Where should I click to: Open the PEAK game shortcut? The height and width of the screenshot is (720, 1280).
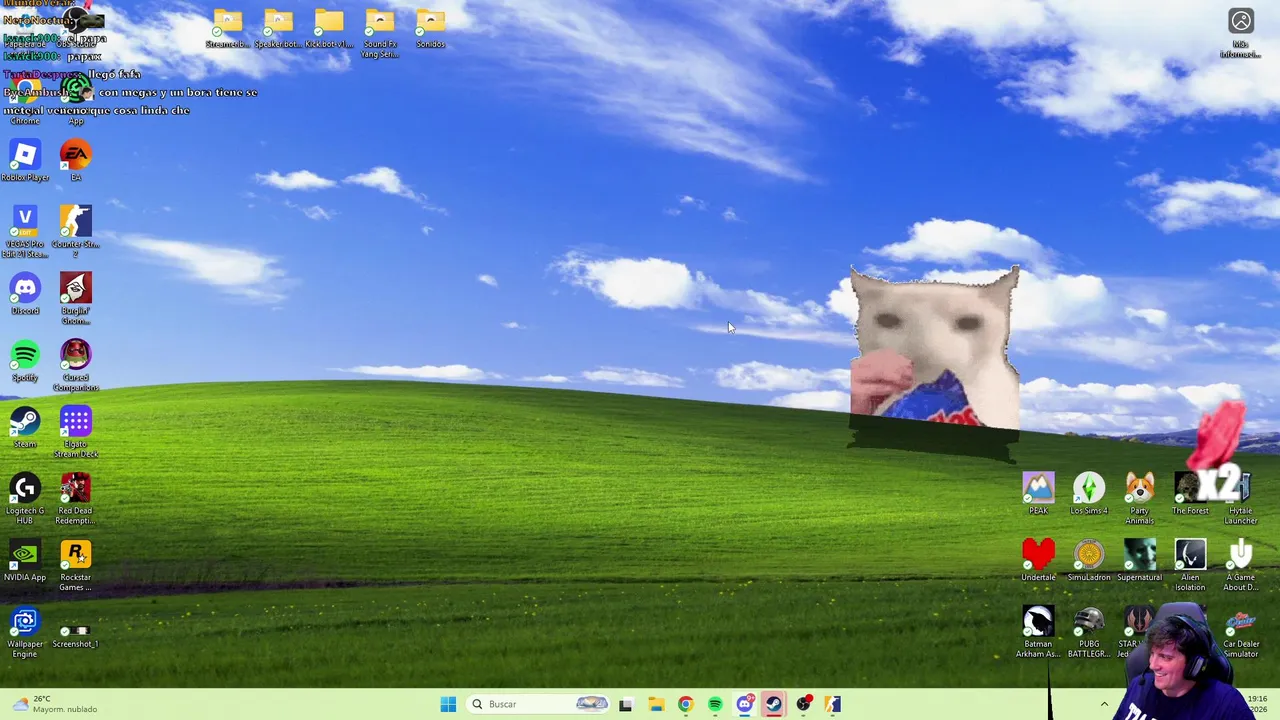pos(1038,494)
